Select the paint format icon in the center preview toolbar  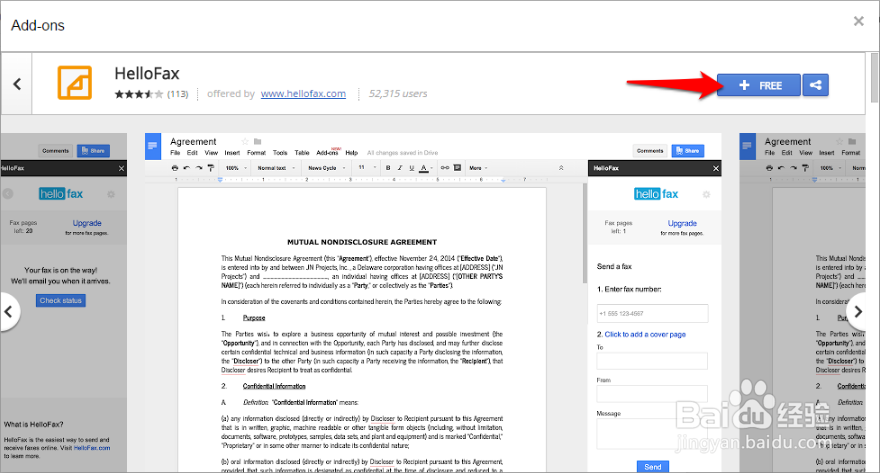[211, 168]
